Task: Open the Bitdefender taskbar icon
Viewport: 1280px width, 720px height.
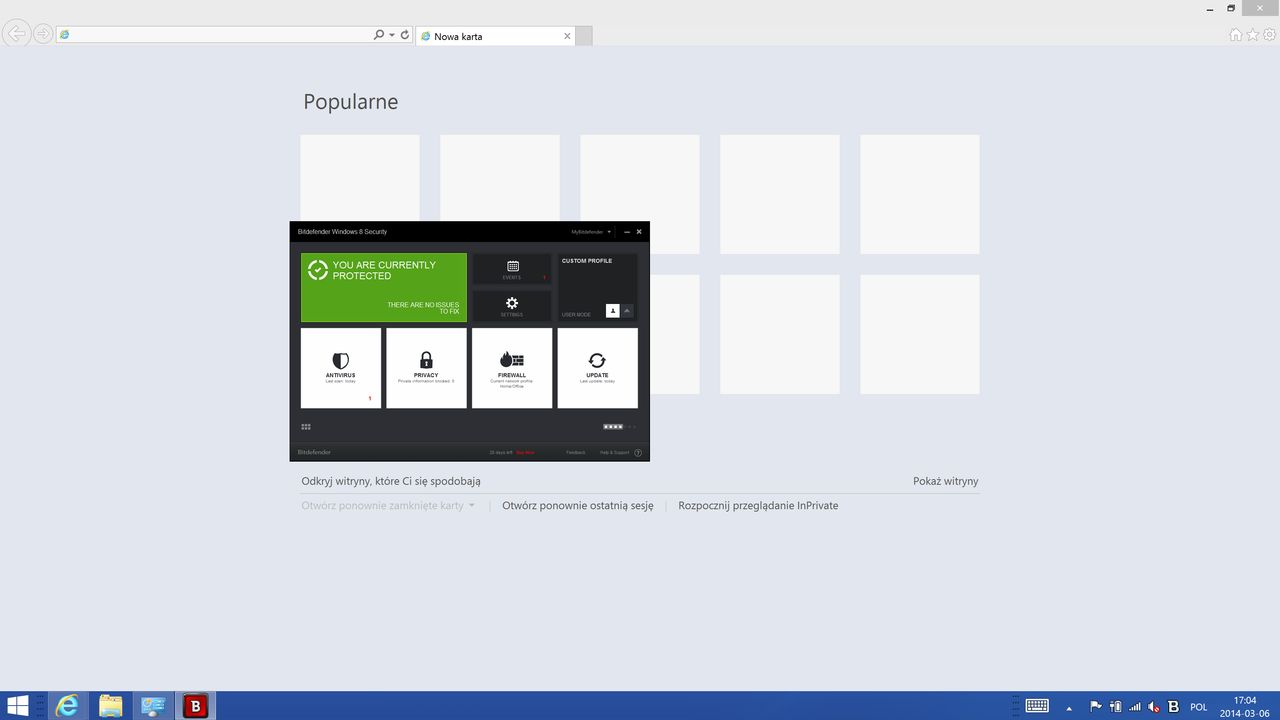Action: click(x=196, y=706)
